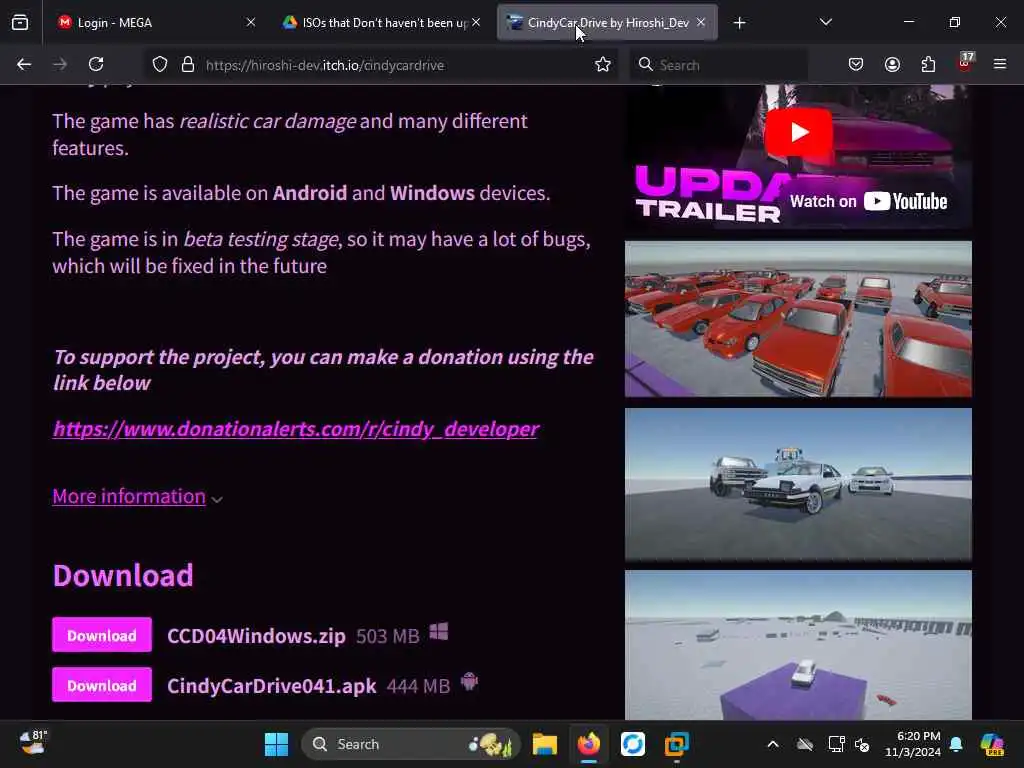Click the Windows platform icon
1024x768 pixels.
tap(439, 632)
